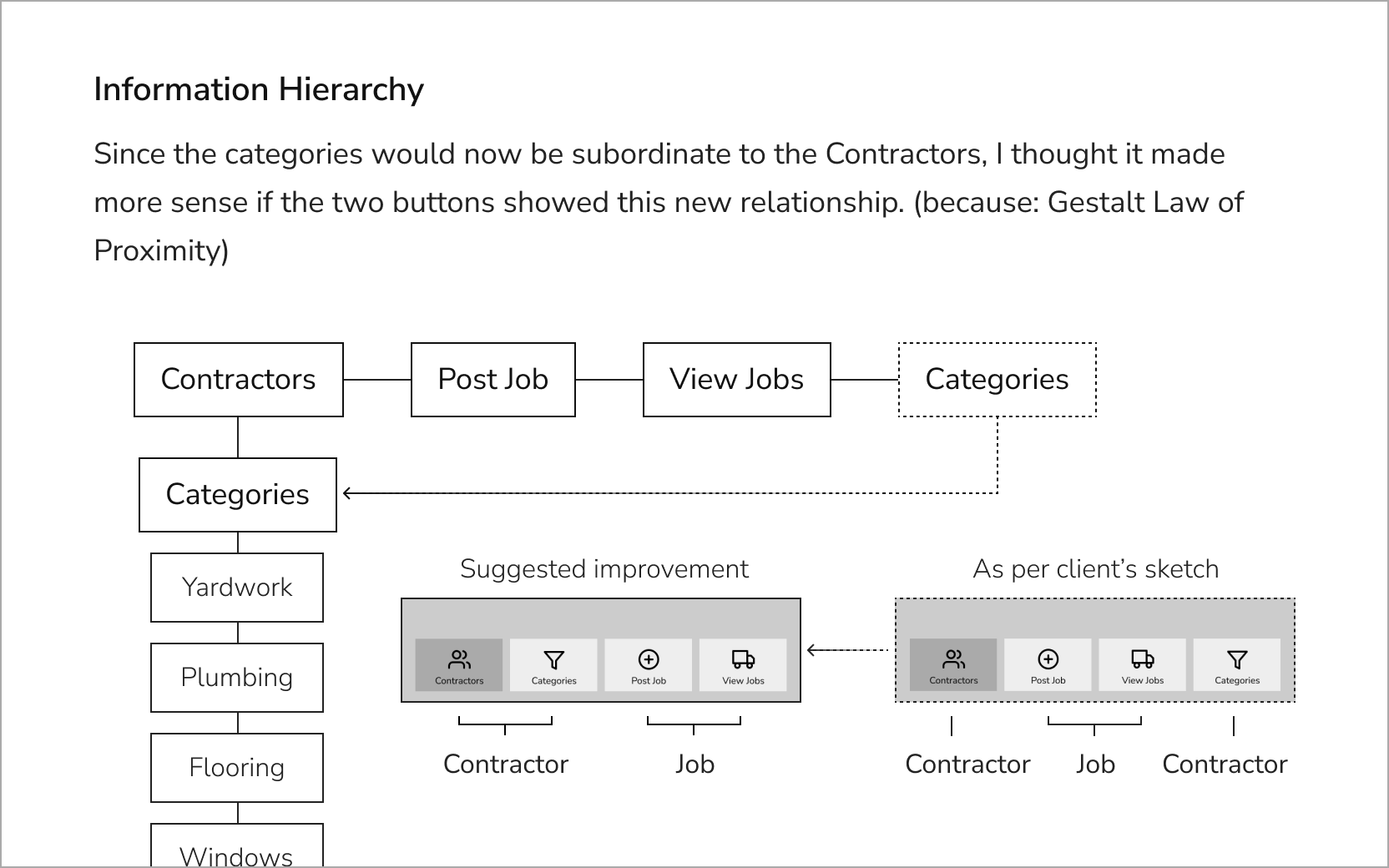Select the Flooring category node
Viewport: 1389px width, 868px height.
[x=237, y=768]
